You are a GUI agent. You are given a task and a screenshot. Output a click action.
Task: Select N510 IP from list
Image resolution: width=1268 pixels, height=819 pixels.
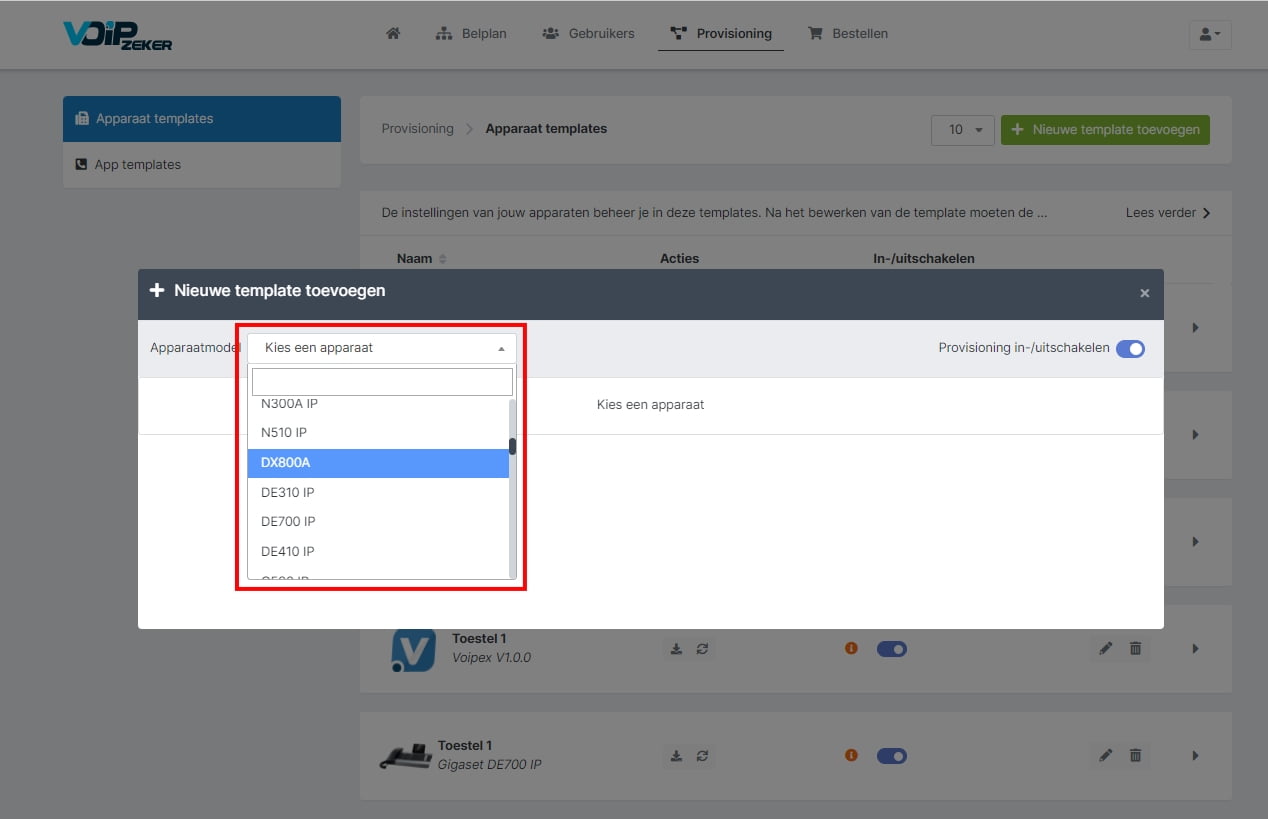click(x=378, y=433)
